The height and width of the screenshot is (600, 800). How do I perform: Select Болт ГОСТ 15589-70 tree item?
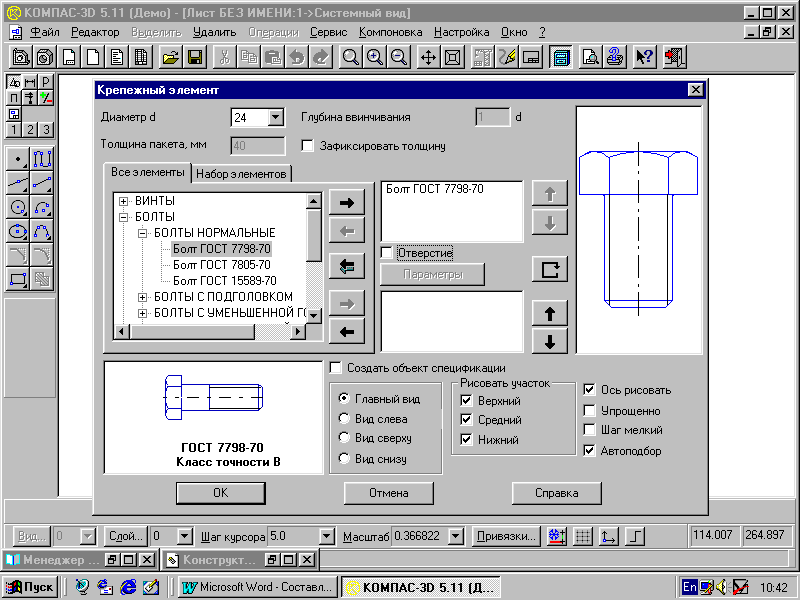click(x=224, y=281)
